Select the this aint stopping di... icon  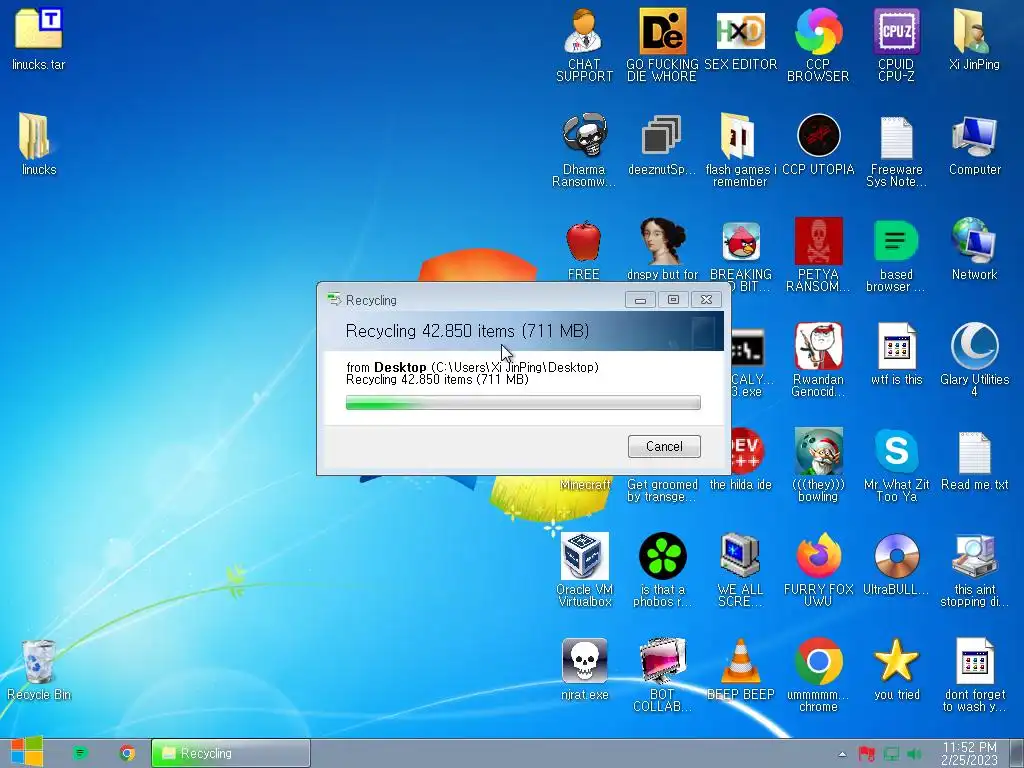pyautogui.click(x=974, y=571)
